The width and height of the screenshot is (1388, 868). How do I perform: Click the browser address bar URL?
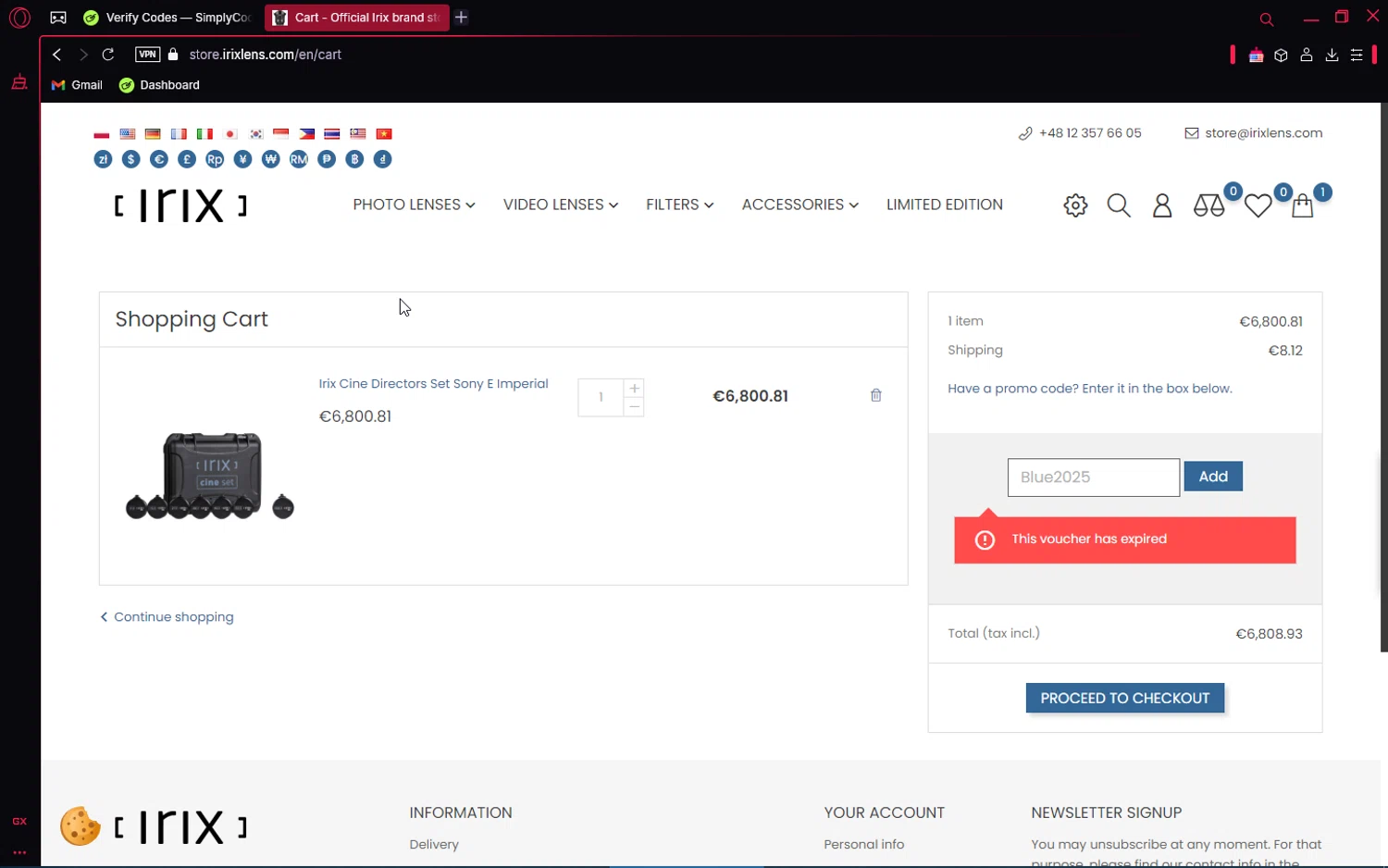coord(266,55)
